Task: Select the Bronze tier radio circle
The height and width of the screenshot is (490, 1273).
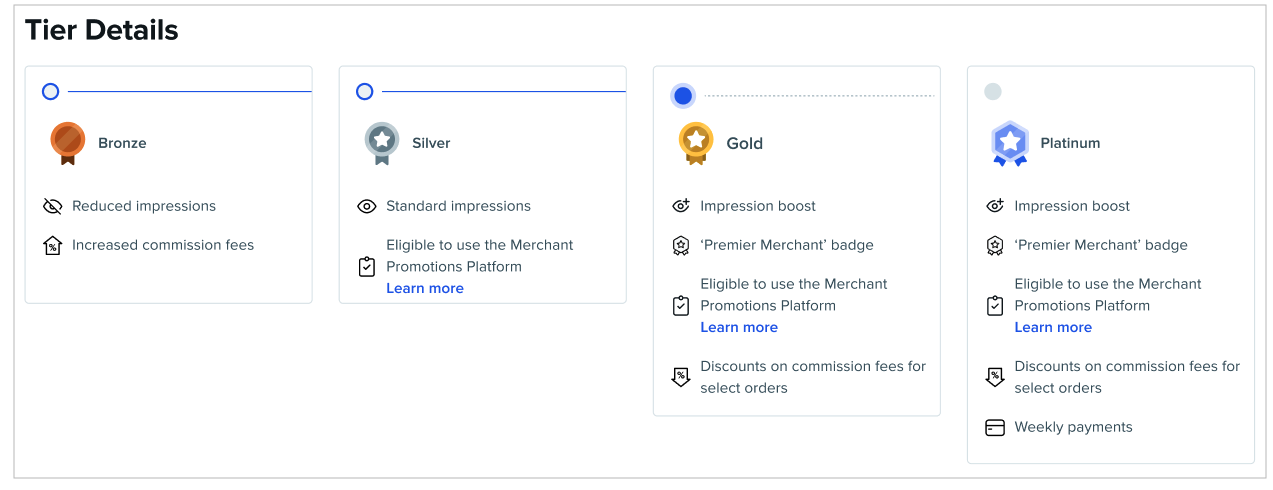Action: pos(51,92)
